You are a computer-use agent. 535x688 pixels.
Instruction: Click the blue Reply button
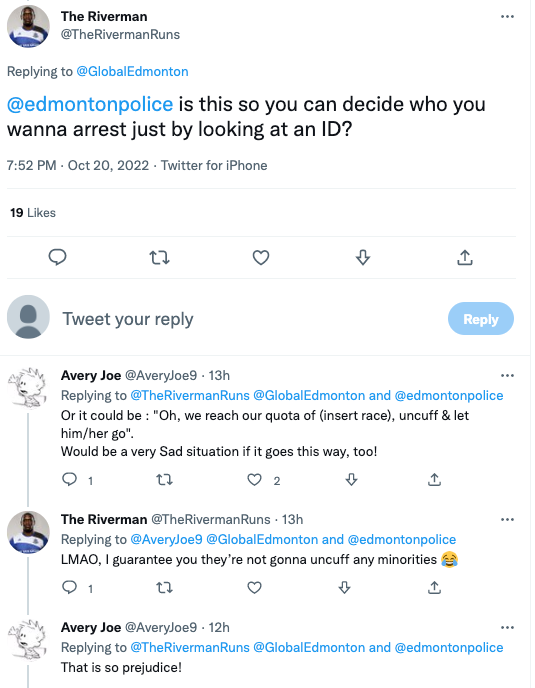click(481, 319)
